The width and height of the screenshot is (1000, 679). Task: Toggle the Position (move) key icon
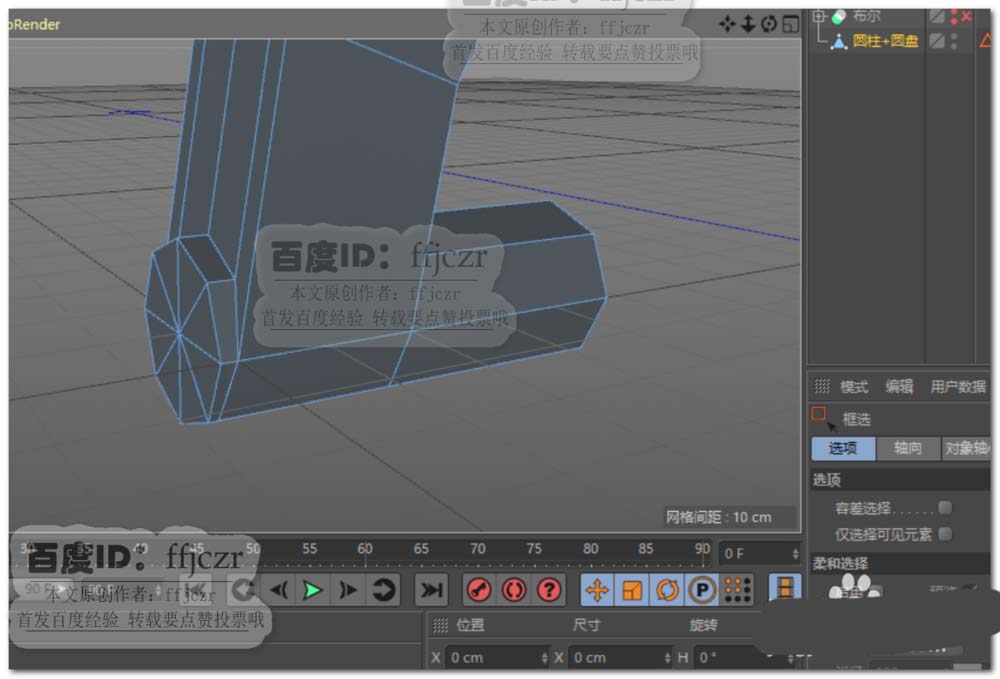(597, 590)
